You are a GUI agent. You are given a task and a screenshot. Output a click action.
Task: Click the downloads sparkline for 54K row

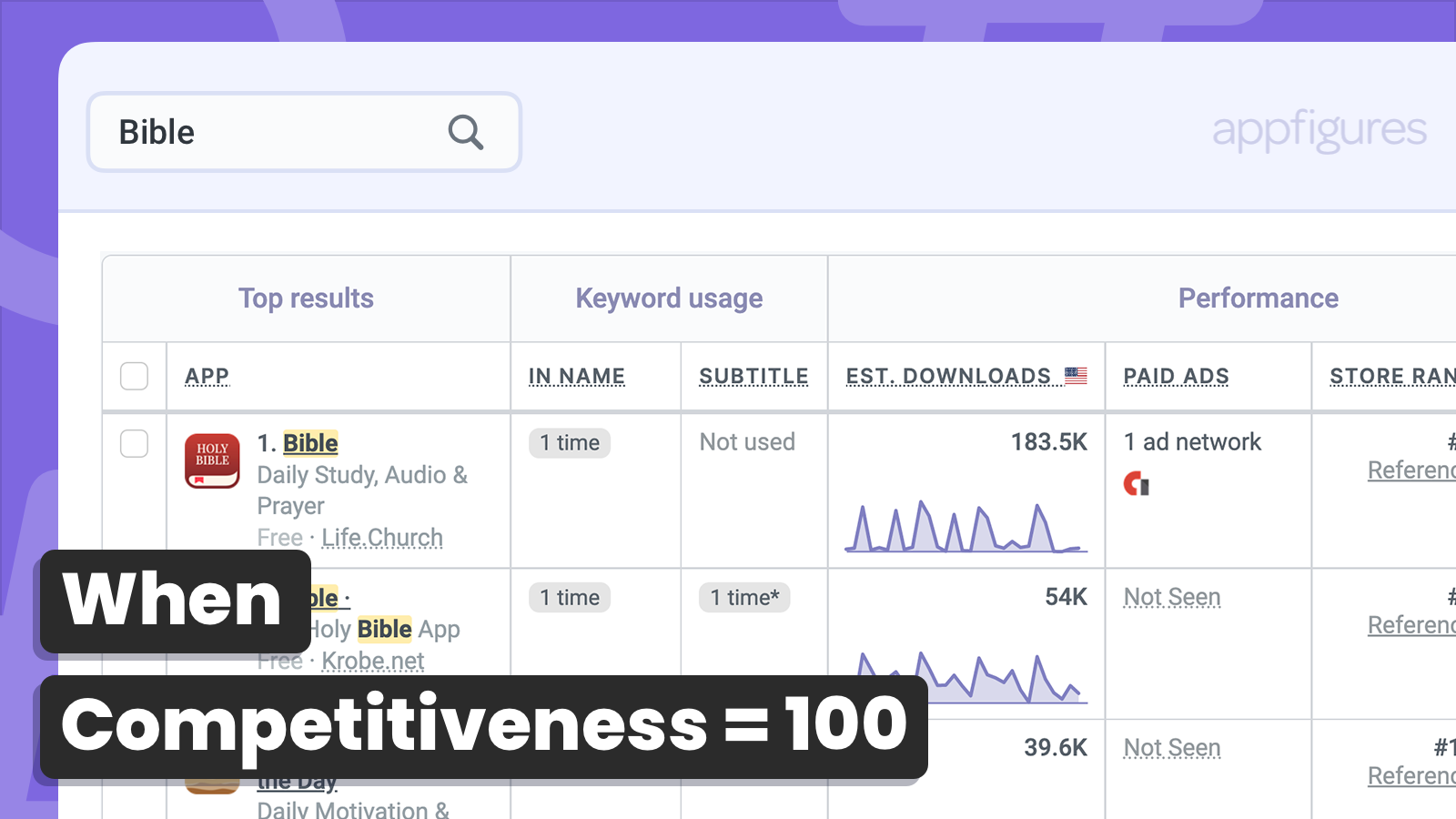(x=972, y=677)
